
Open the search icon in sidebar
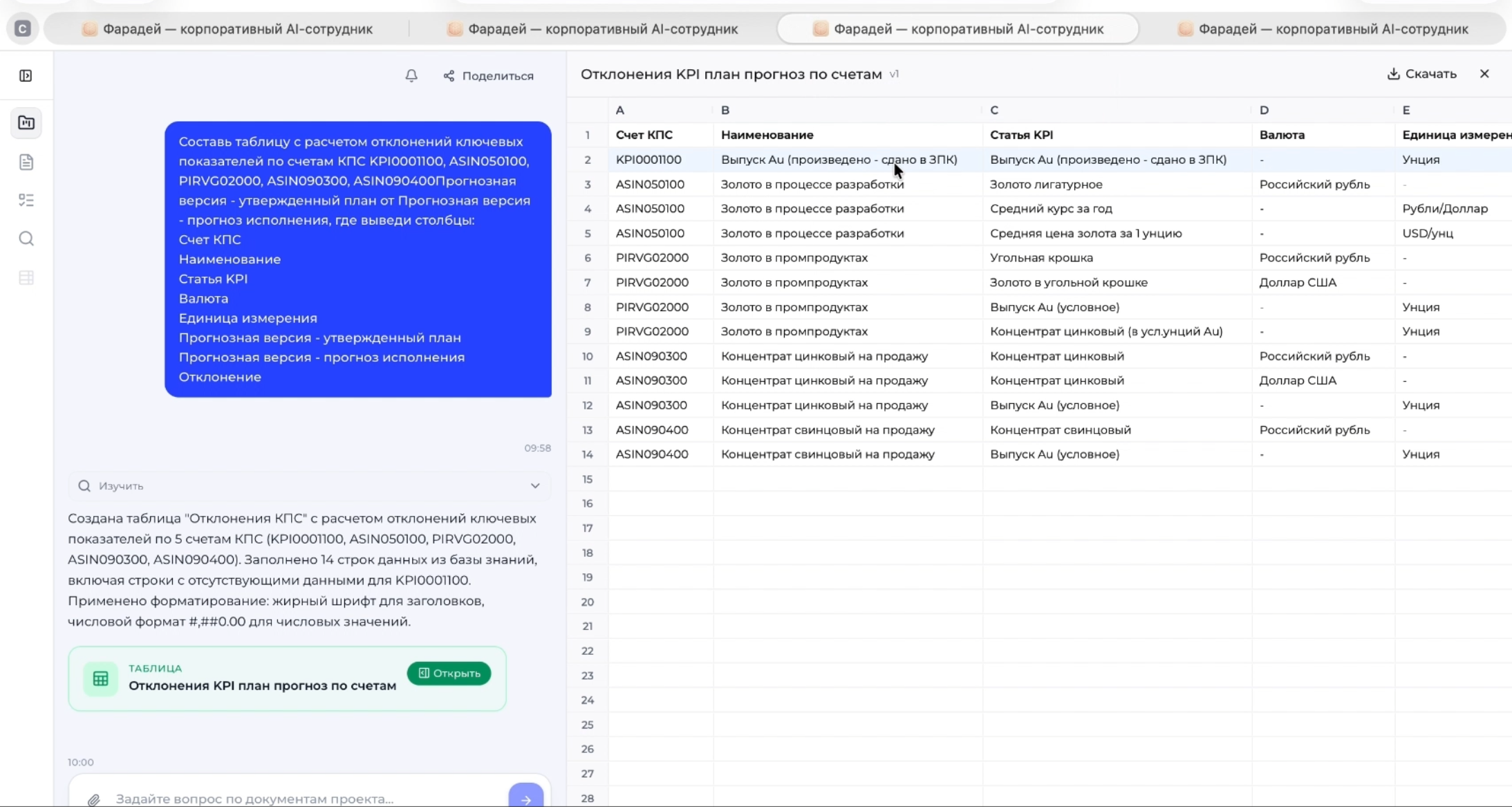click(x=26, y=239)
